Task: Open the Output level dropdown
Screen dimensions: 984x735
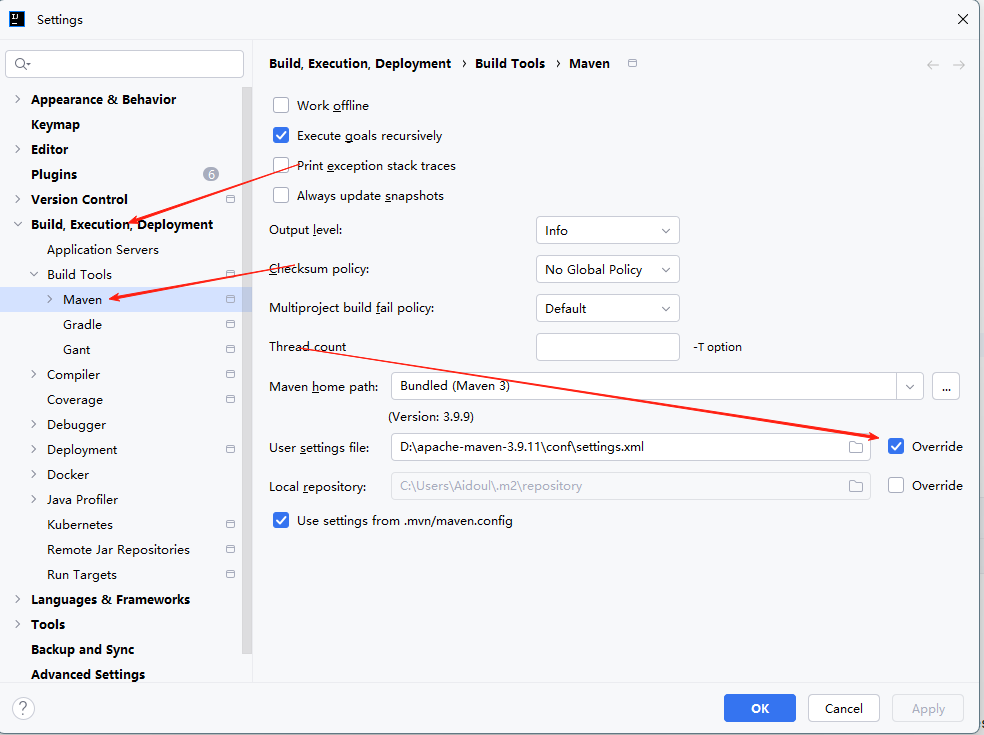Action: (607, 230)
